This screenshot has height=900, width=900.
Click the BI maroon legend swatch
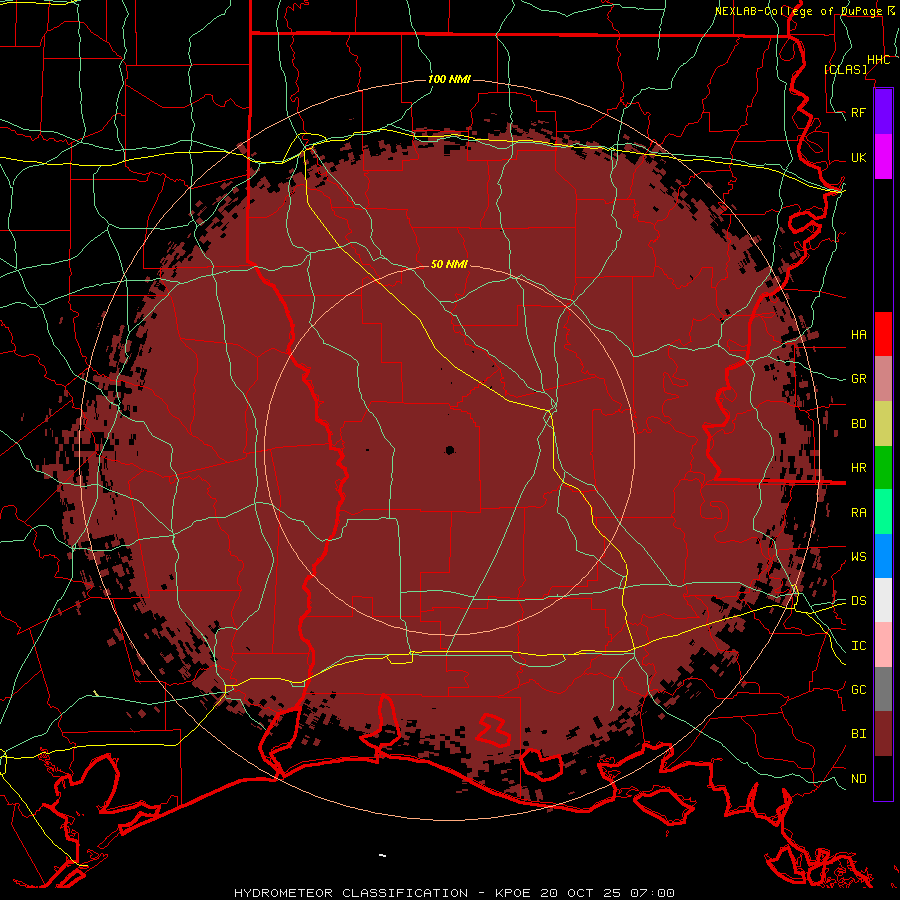883,734
